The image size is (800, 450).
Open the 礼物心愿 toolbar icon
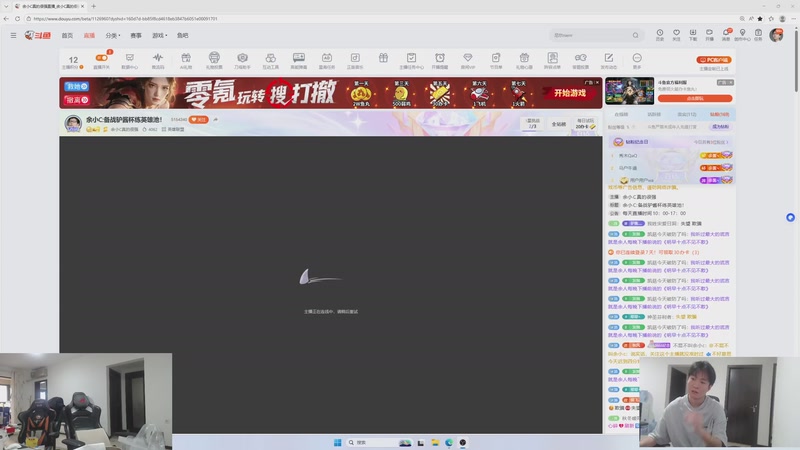pos(524,60)
